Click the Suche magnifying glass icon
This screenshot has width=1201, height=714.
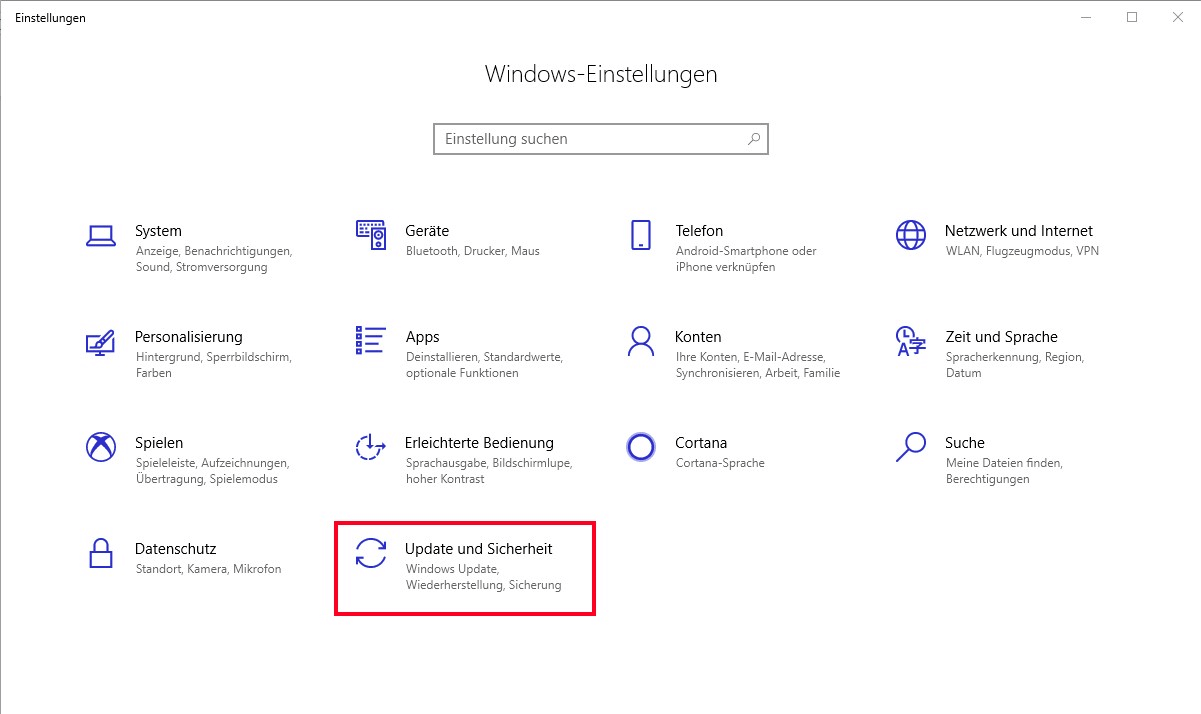click(911, 447)
